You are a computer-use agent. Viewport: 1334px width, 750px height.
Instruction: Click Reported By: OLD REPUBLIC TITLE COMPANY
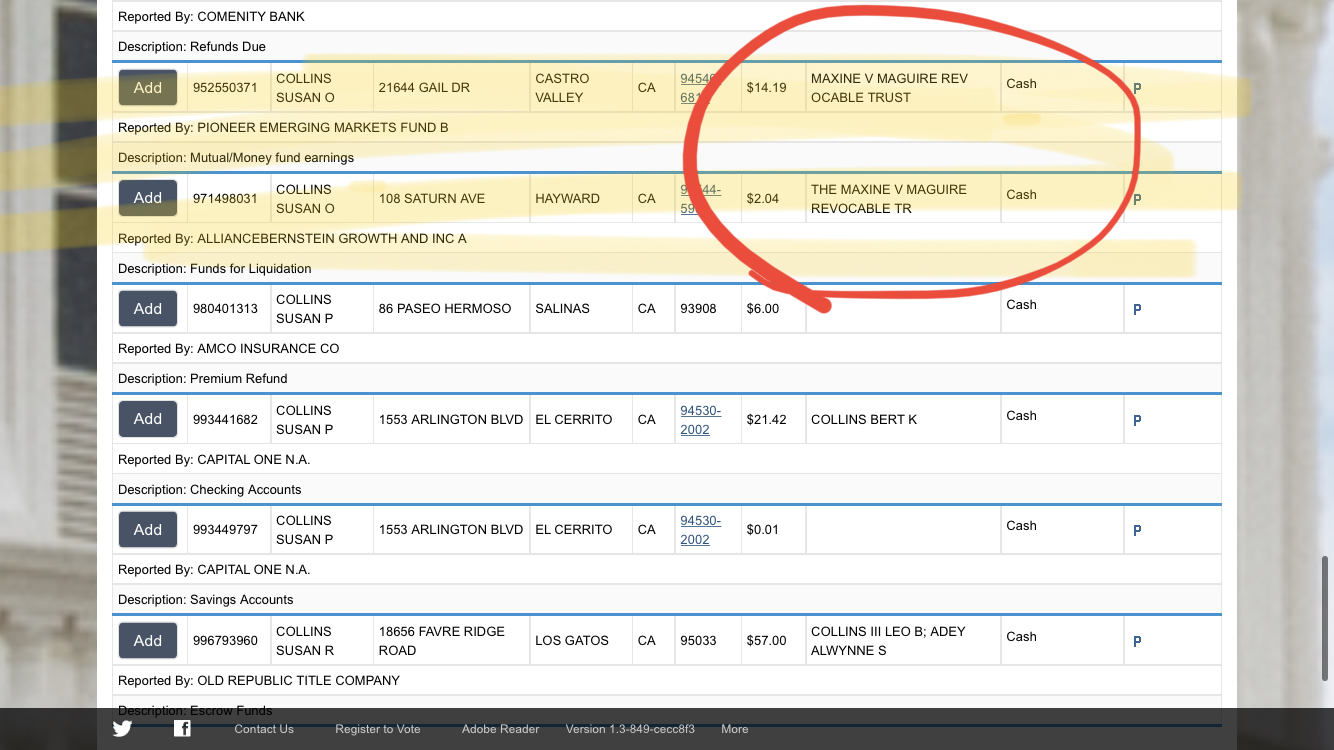667,681
